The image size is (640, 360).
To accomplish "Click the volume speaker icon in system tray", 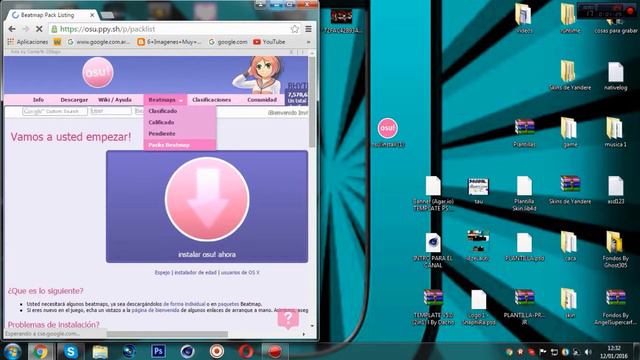I will (588, 352).
